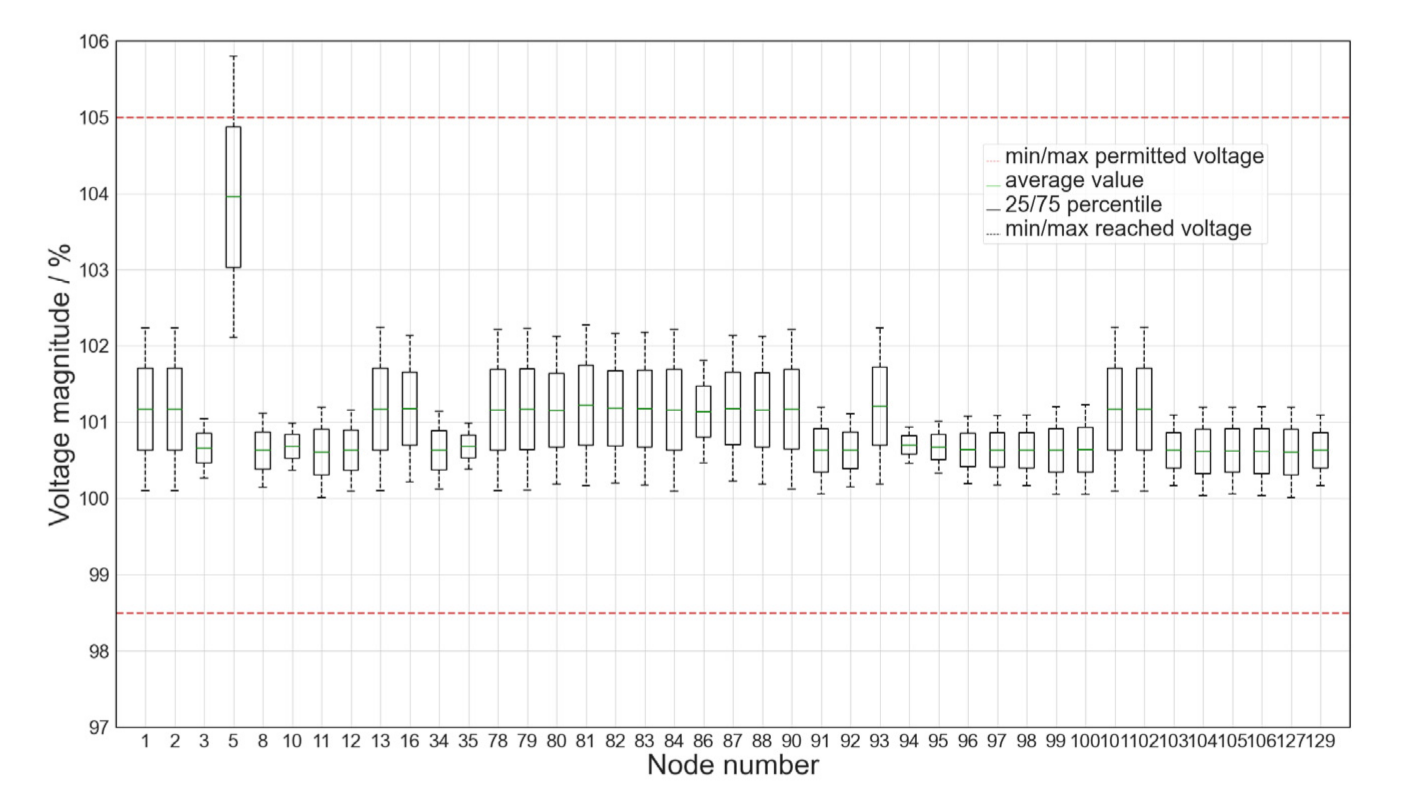Click x-axis node label 91

(821, 742)
